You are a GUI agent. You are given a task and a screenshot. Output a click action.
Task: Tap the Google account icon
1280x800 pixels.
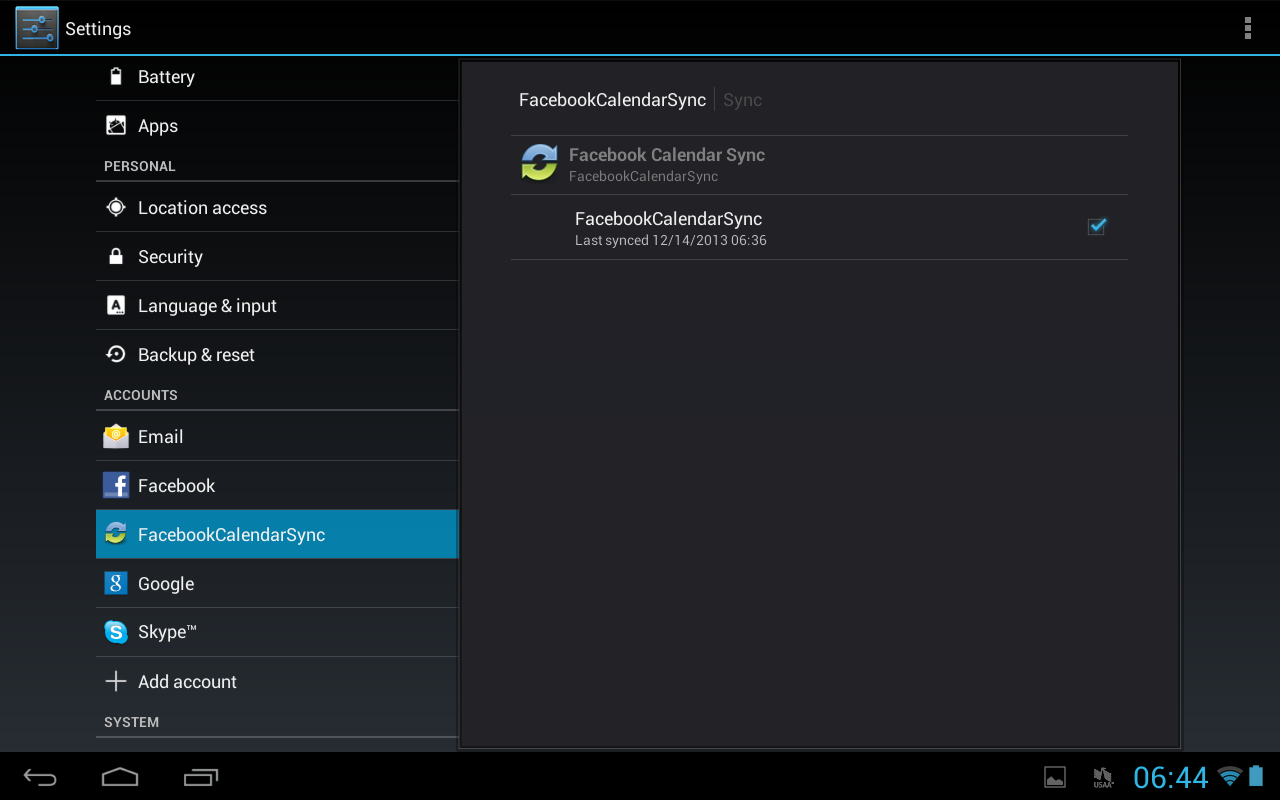coord(116,583)
